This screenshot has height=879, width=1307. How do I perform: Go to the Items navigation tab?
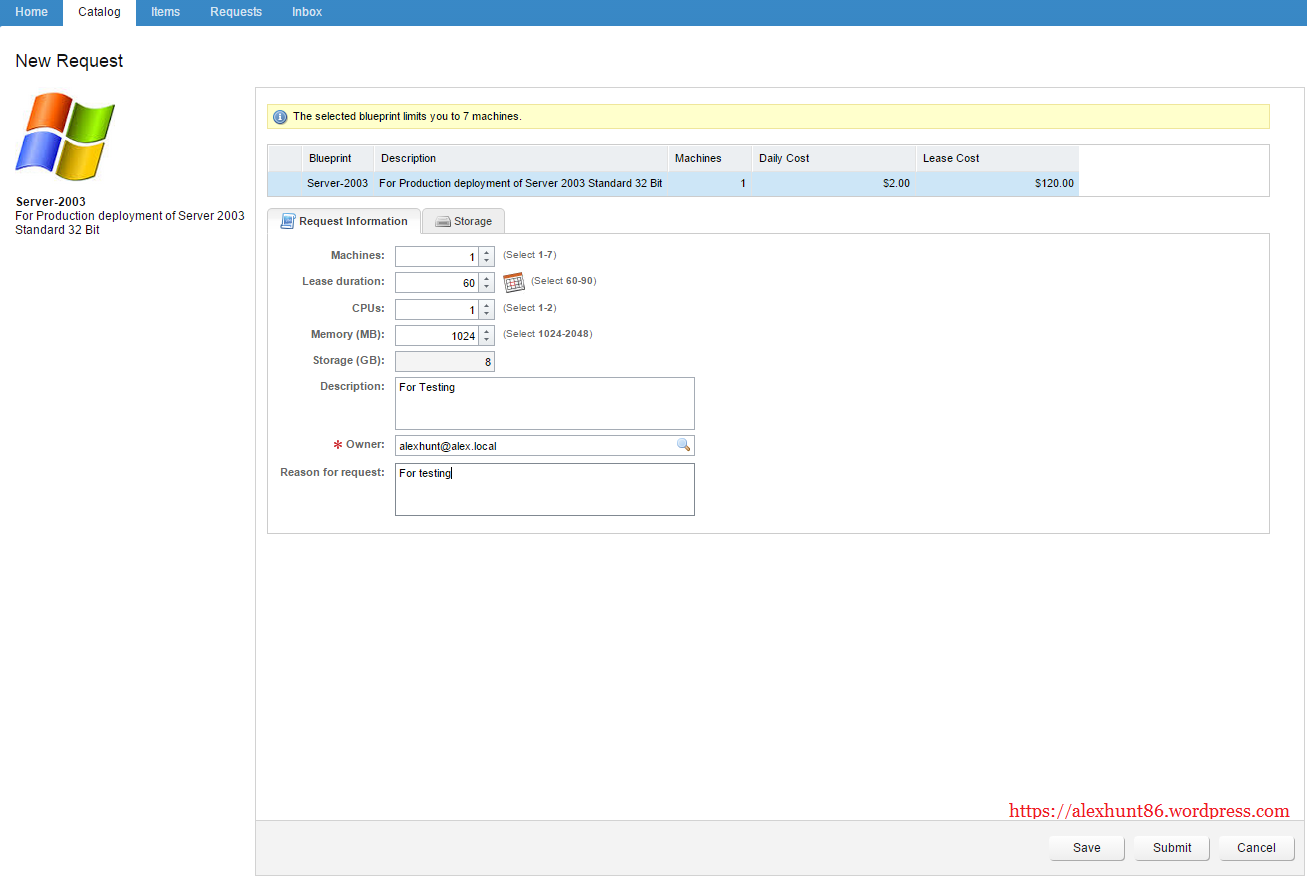pyautogui.click(x=165, y=12)
